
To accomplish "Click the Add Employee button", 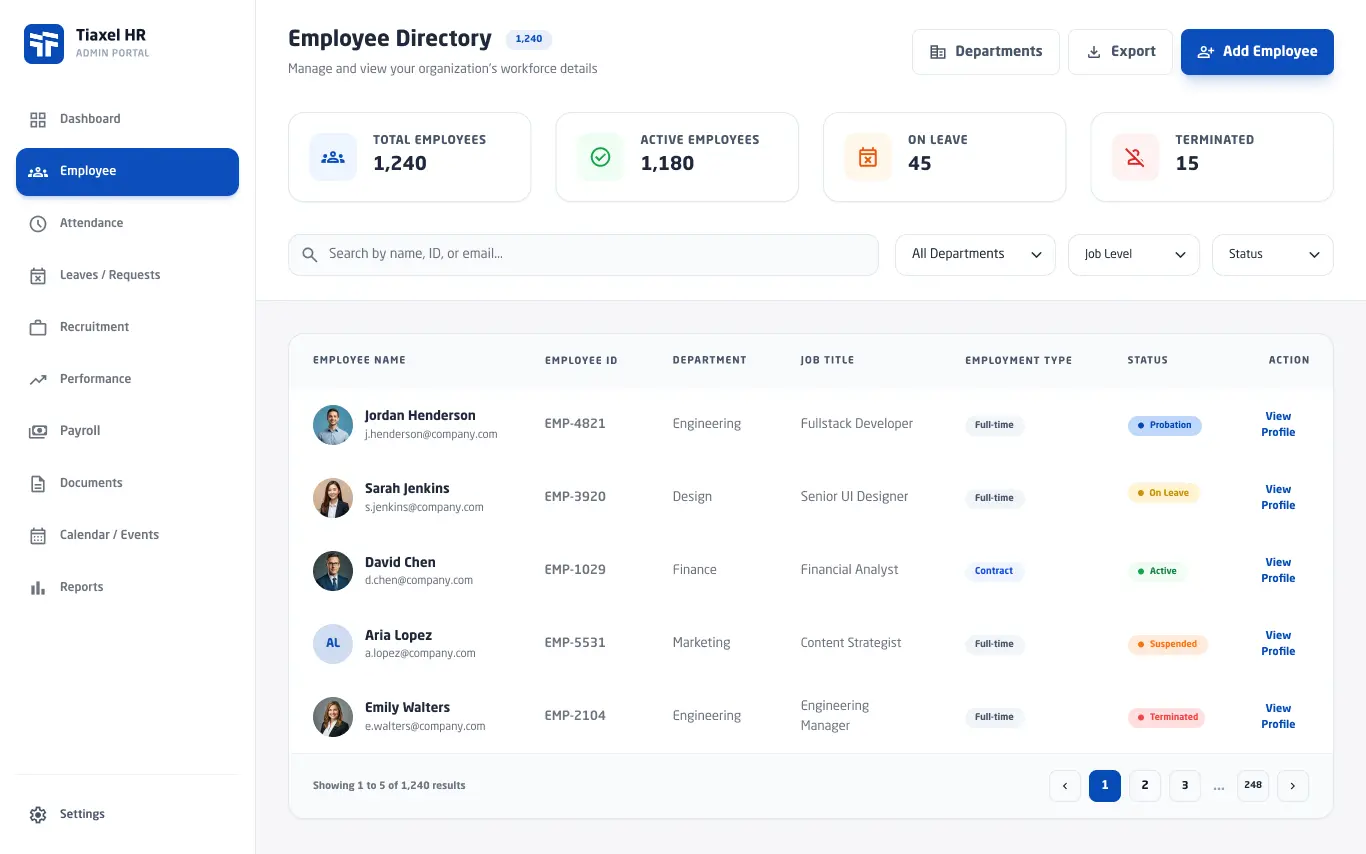I will coord(1257,52).
